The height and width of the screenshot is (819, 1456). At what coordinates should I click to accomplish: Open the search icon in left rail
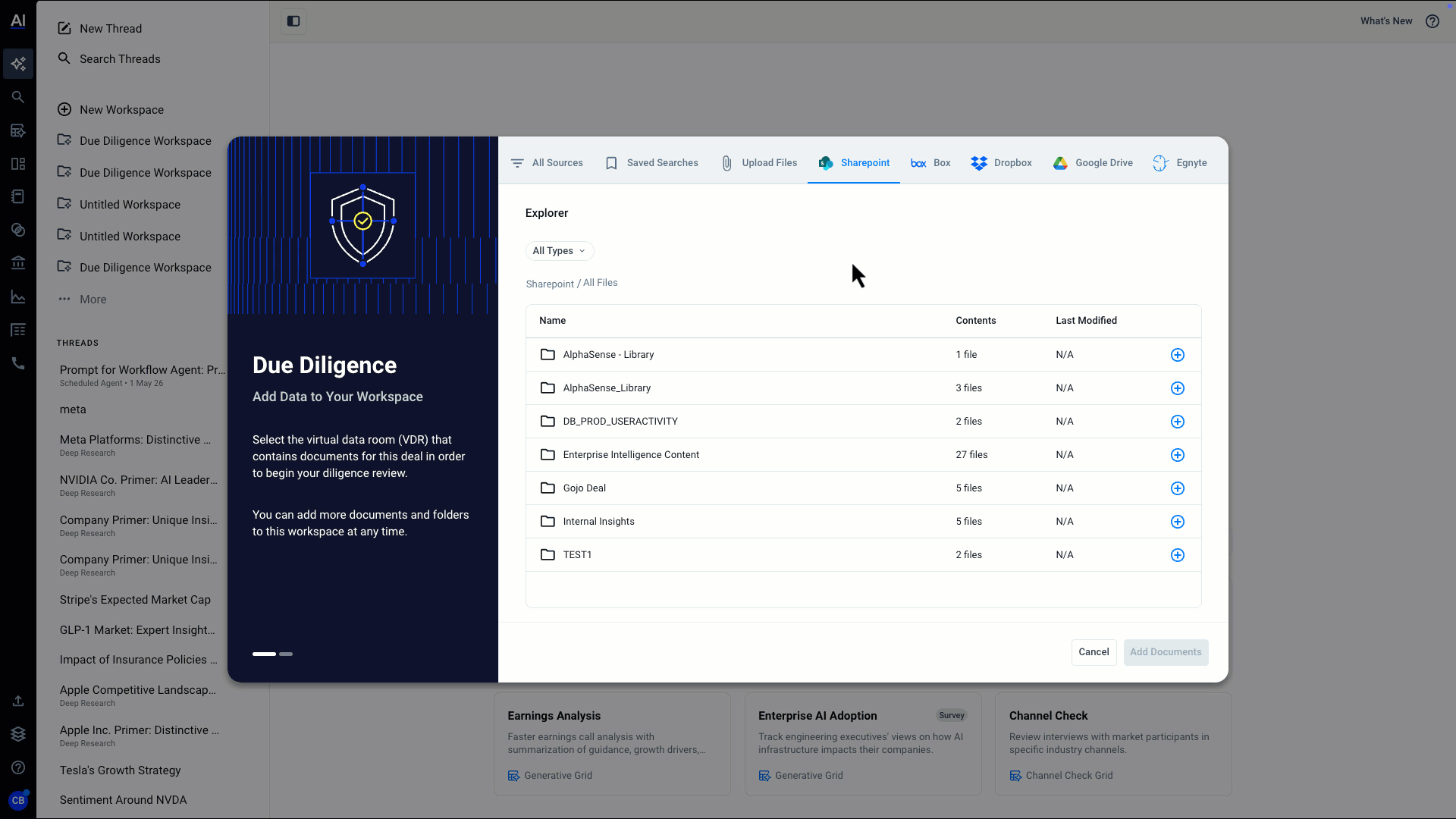[x=18, y=97]
